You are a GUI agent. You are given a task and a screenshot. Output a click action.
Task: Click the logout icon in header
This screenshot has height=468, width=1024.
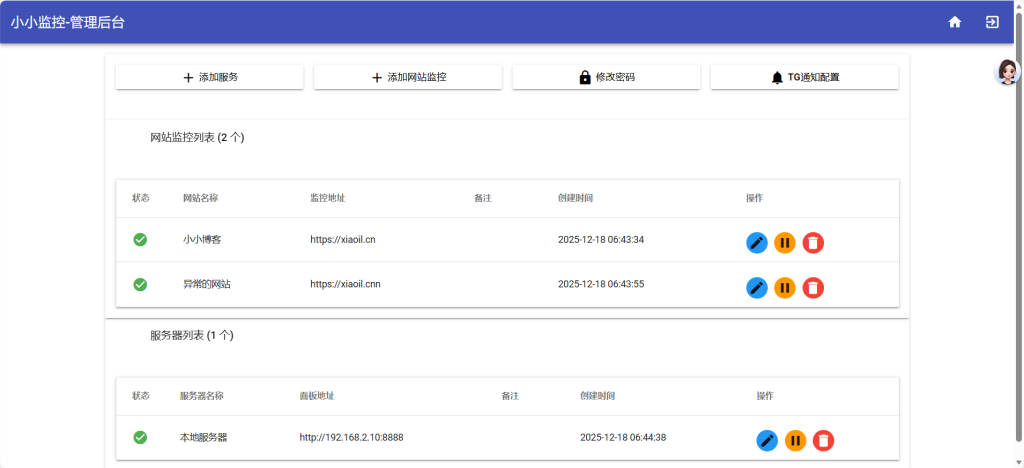[992, 22]
